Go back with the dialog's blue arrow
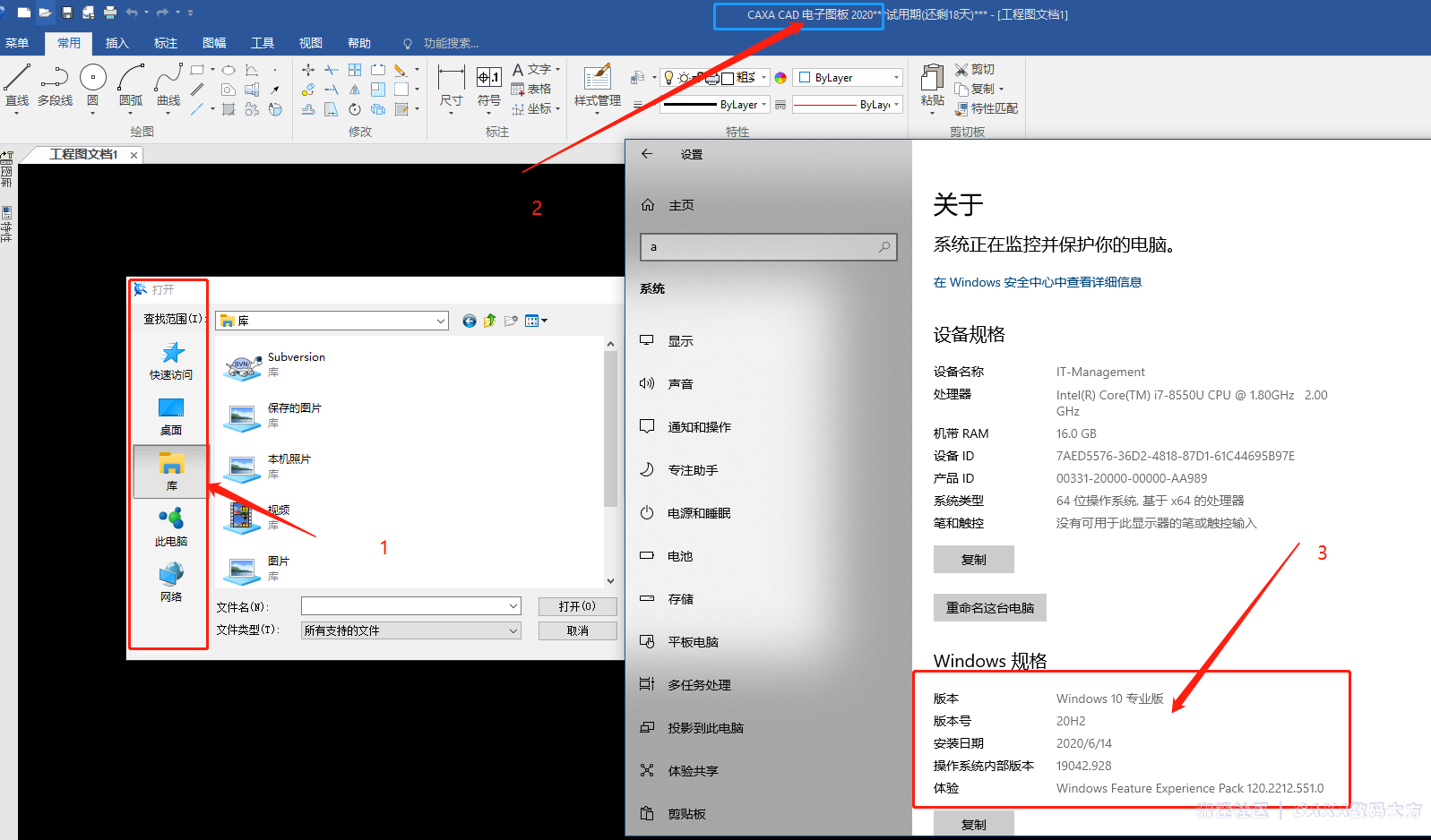This screenshot has width=1431, height=840. [469, 321]
